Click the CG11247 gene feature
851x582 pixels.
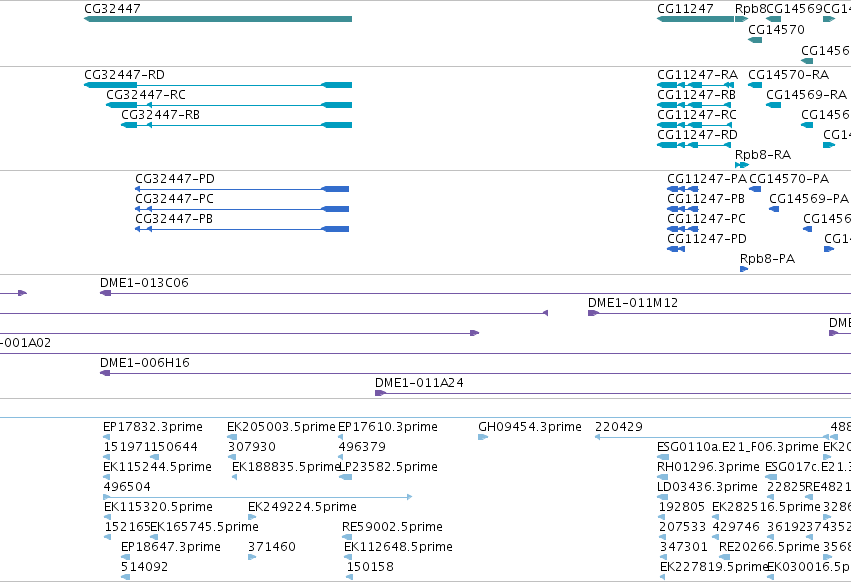[x=695, y=19]
